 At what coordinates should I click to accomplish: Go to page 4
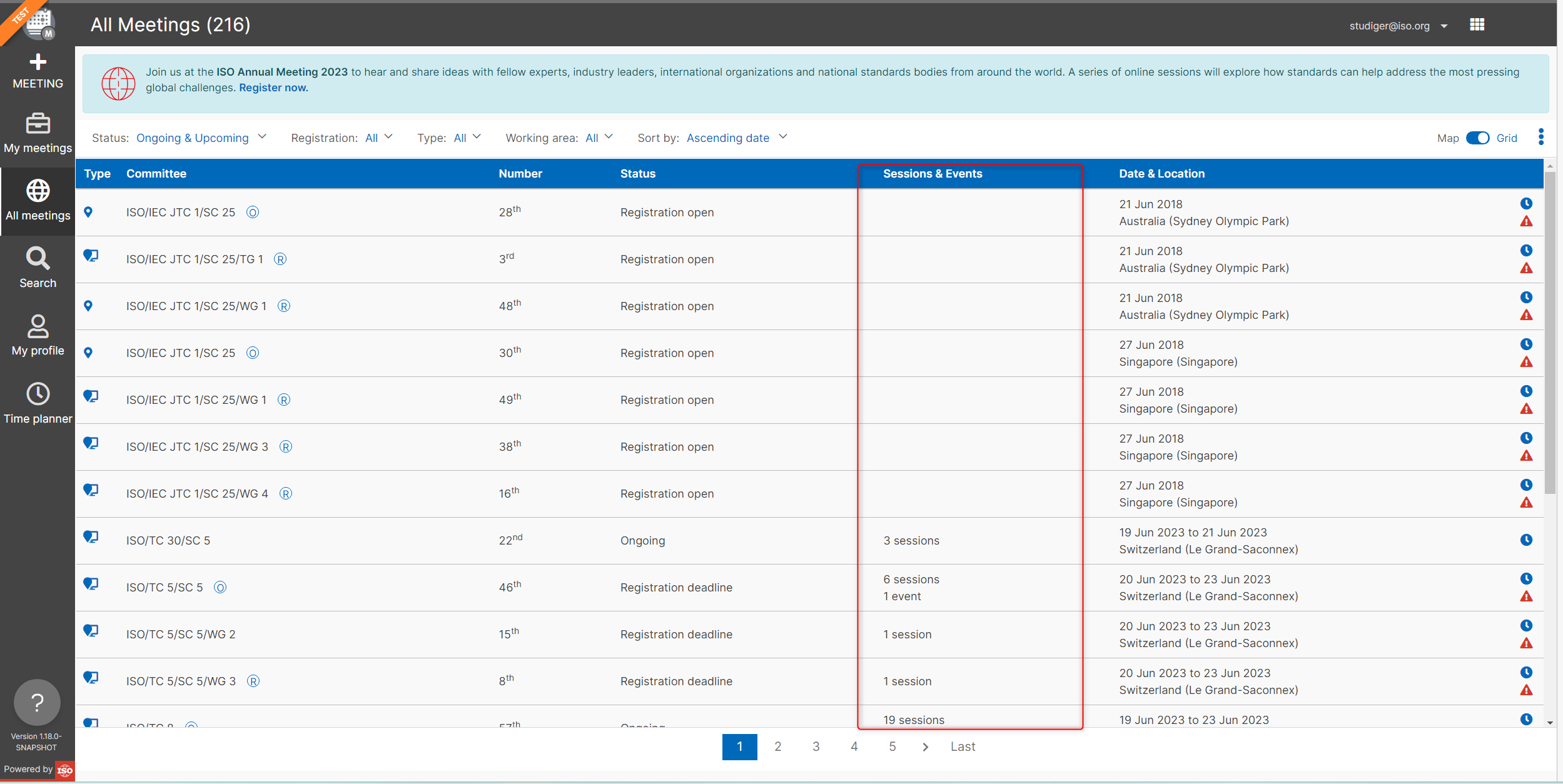854,747
